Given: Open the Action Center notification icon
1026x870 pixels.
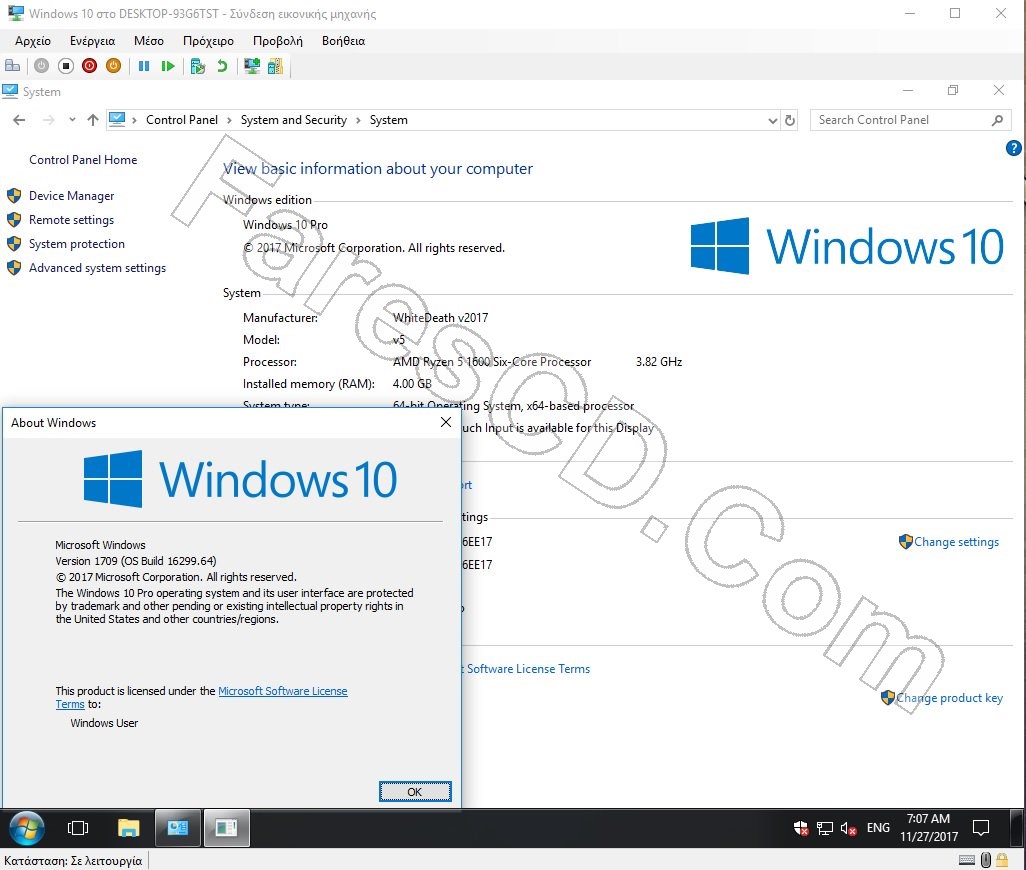Looking at the screenshot, I should click(x=981, y=828).
